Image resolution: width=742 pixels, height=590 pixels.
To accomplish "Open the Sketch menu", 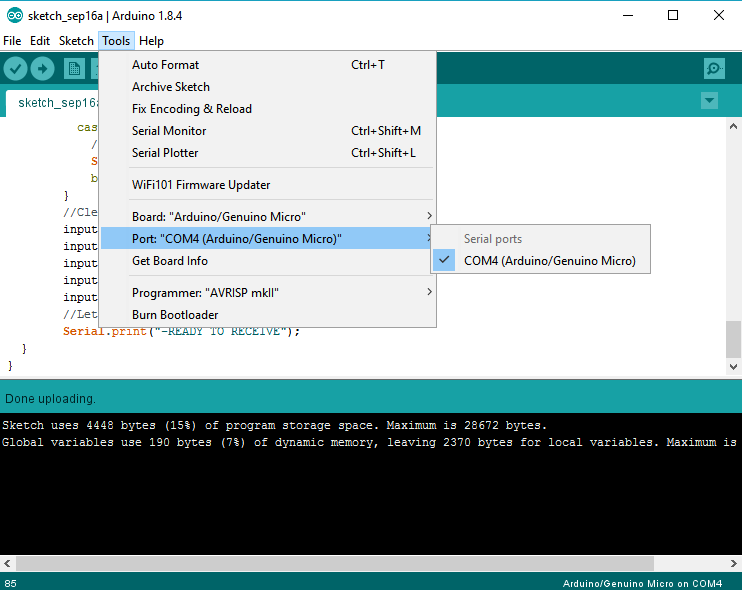I will click(x=76, y=41).
